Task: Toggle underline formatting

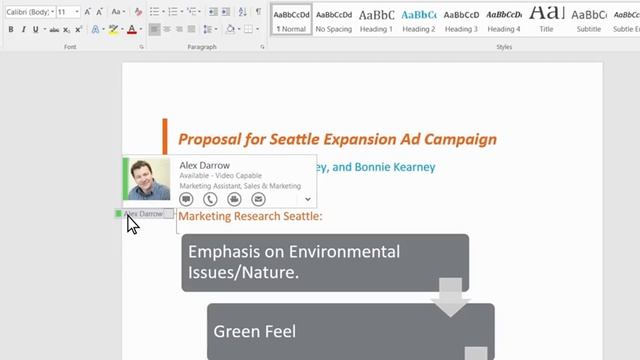Action: (x=36, y=30)
